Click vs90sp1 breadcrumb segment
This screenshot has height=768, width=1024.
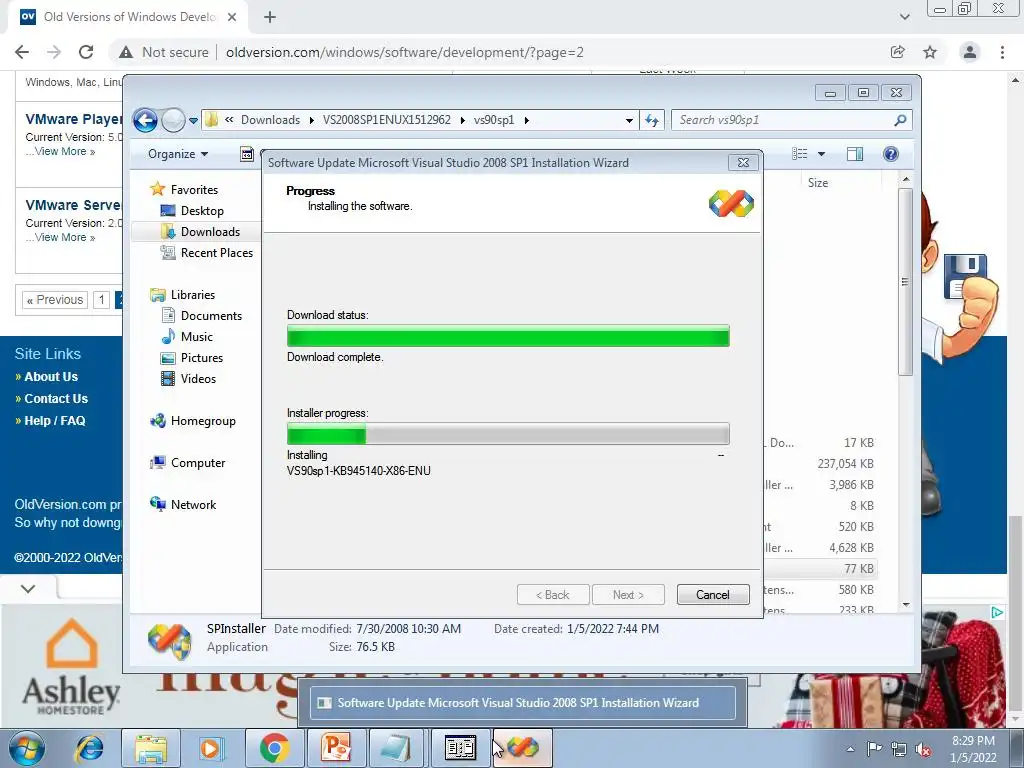pyautogui.click(x=494, y=120)
